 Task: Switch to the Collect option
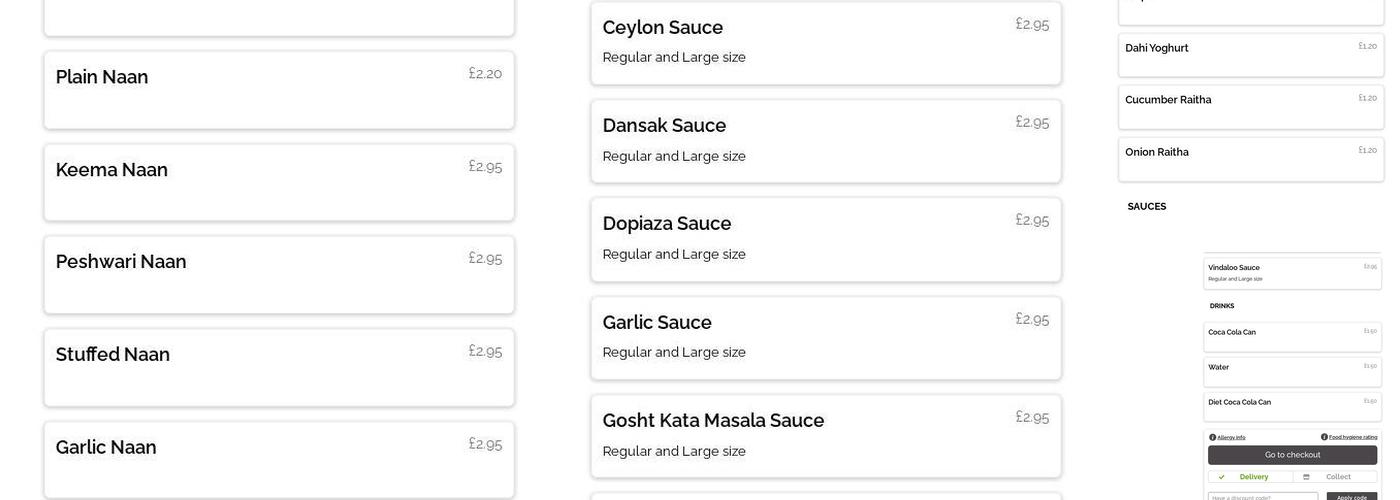tap(1337, 477)
